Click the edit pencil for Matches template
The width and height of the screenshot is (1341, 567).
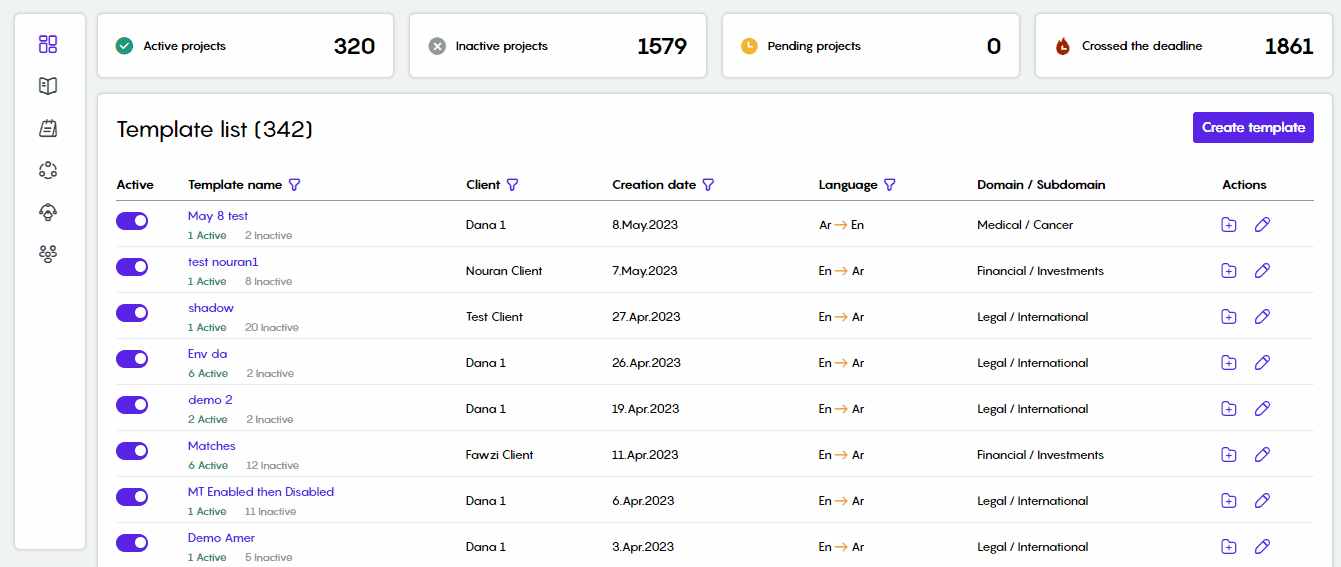tap(1262, 455)
